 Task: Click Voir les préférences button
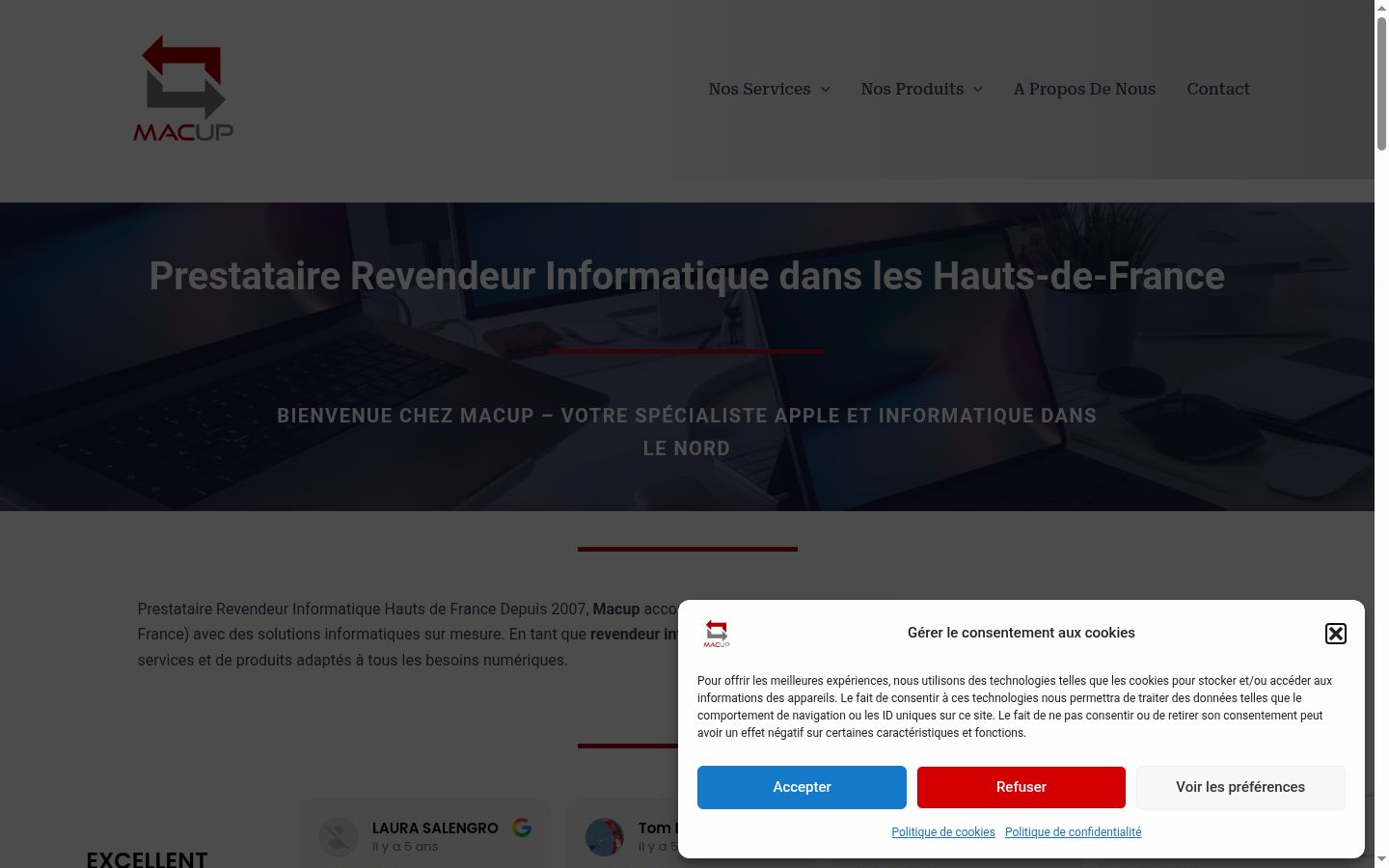point(1240,787)
